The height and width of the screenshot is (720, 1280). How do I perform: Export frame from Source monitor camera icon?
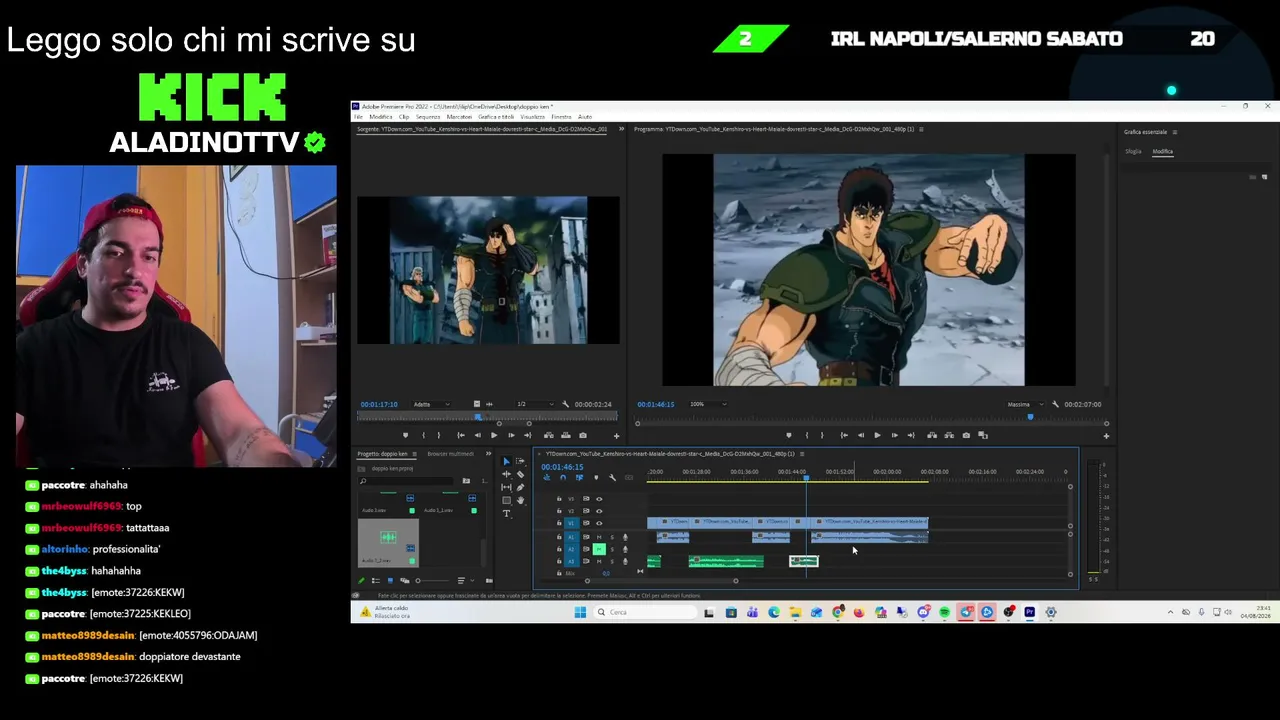[x=583, y=435]
